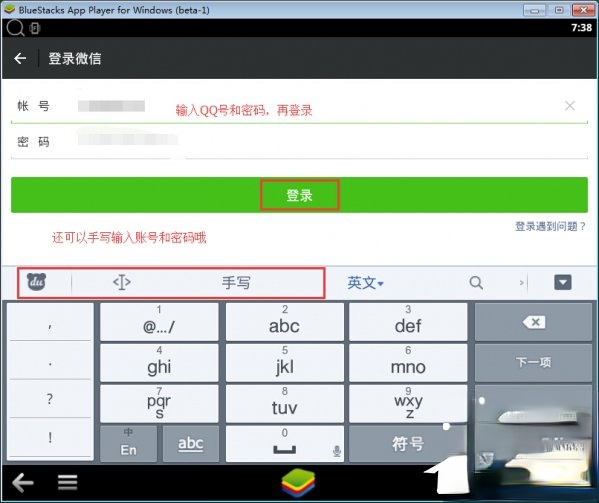Open the 符号 symbols key
This screenshot has height=503, width=599.
(408, 444)
